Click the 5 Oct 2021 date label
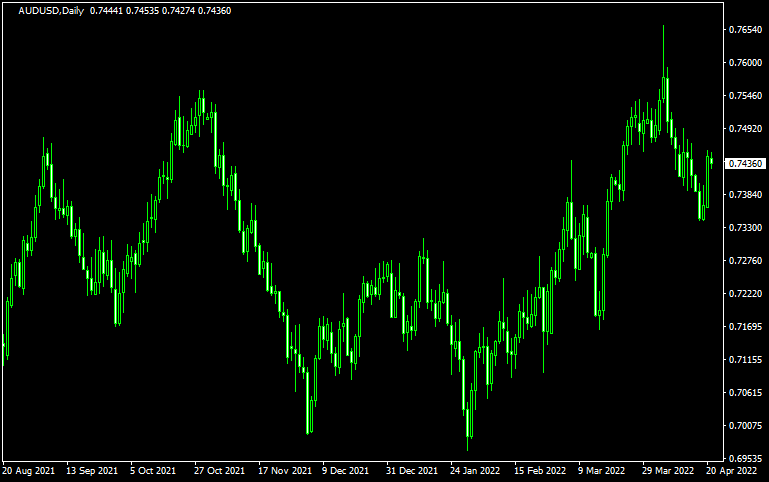Image resolution: width=769 pixels, height=482 pixels. (153, 471)
